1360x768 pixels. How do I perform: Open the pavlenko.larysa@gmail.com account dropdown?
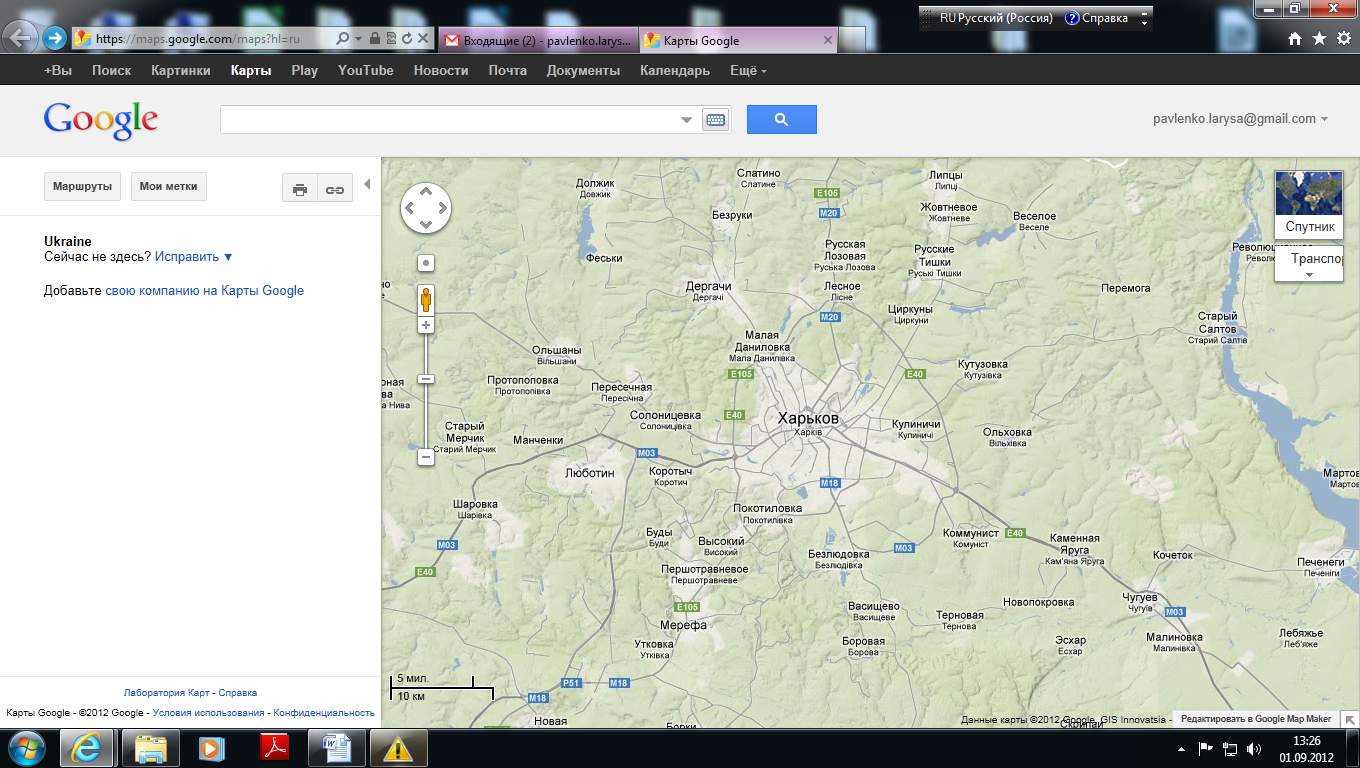pyautogui.click(x=1240, y=118)
